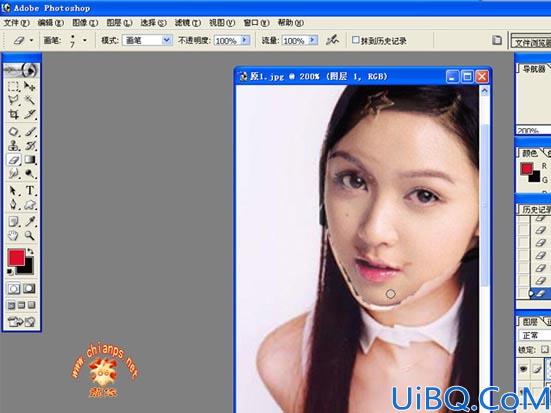Set Standard Screen mode
Image resolution: width=551 pixels, height=413 pixels.
click(x=11, y=305)
